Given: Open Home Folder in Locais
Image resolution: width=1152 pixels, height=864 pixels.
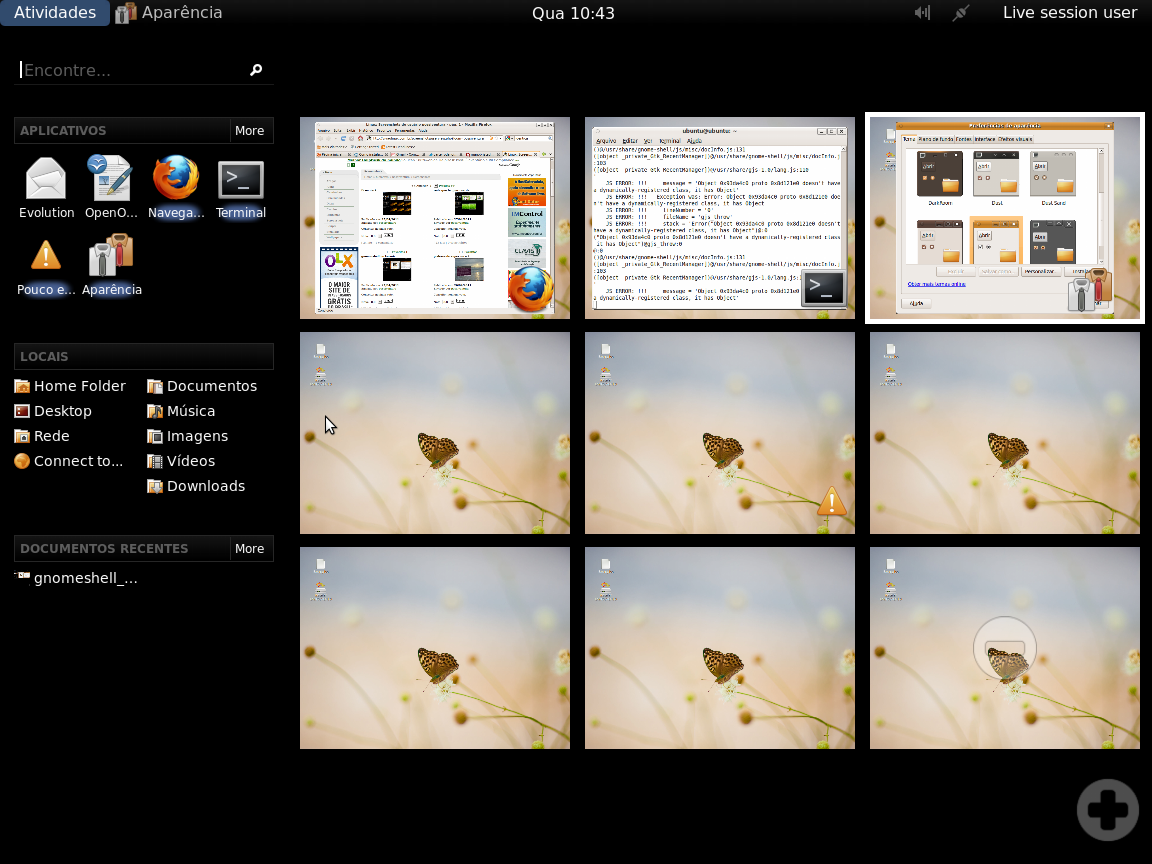Looking at the screenshot, I should point(70,386).
